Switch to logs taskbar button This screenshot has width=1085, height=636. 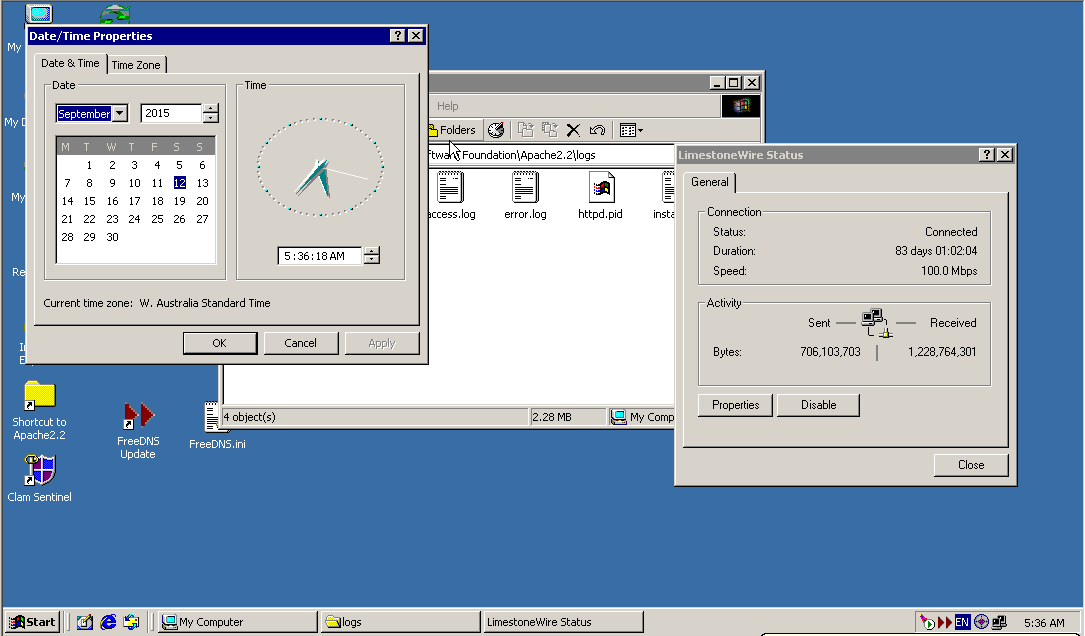click(400, 621)
